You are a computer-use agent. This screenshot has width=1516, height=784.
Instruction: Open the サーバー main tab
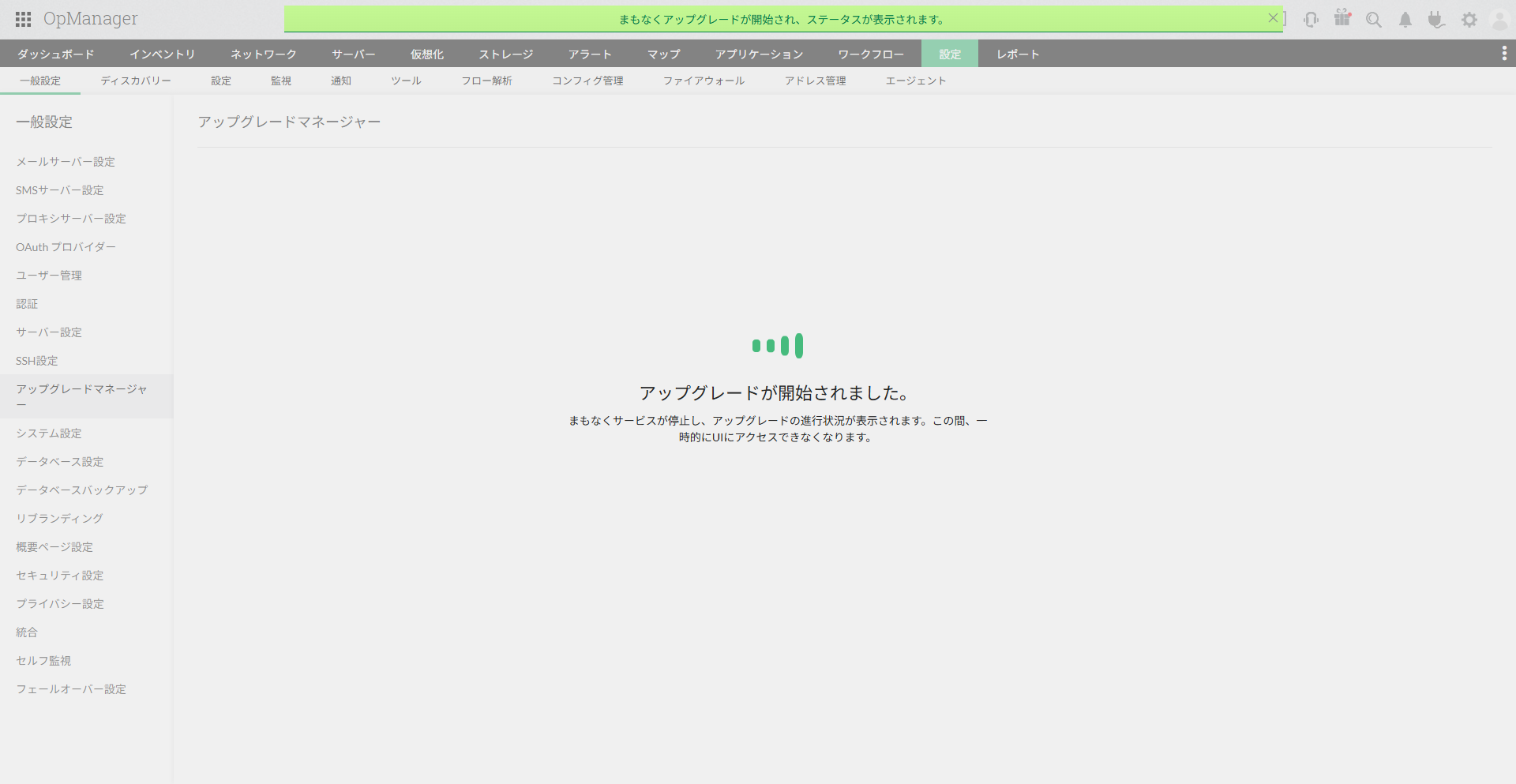[x=354, y=54]
